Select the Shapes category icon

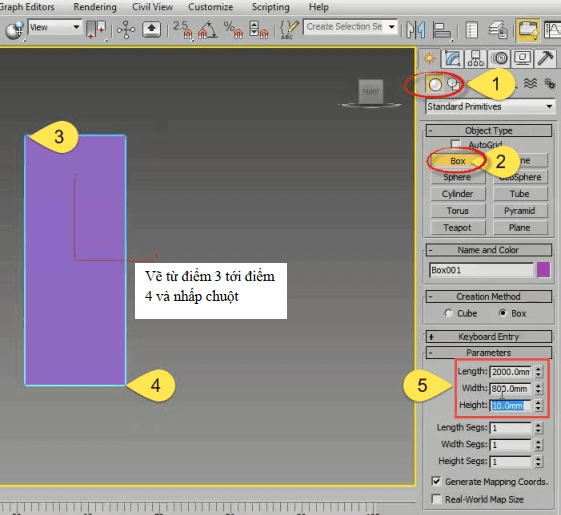(x=454, y=84)
